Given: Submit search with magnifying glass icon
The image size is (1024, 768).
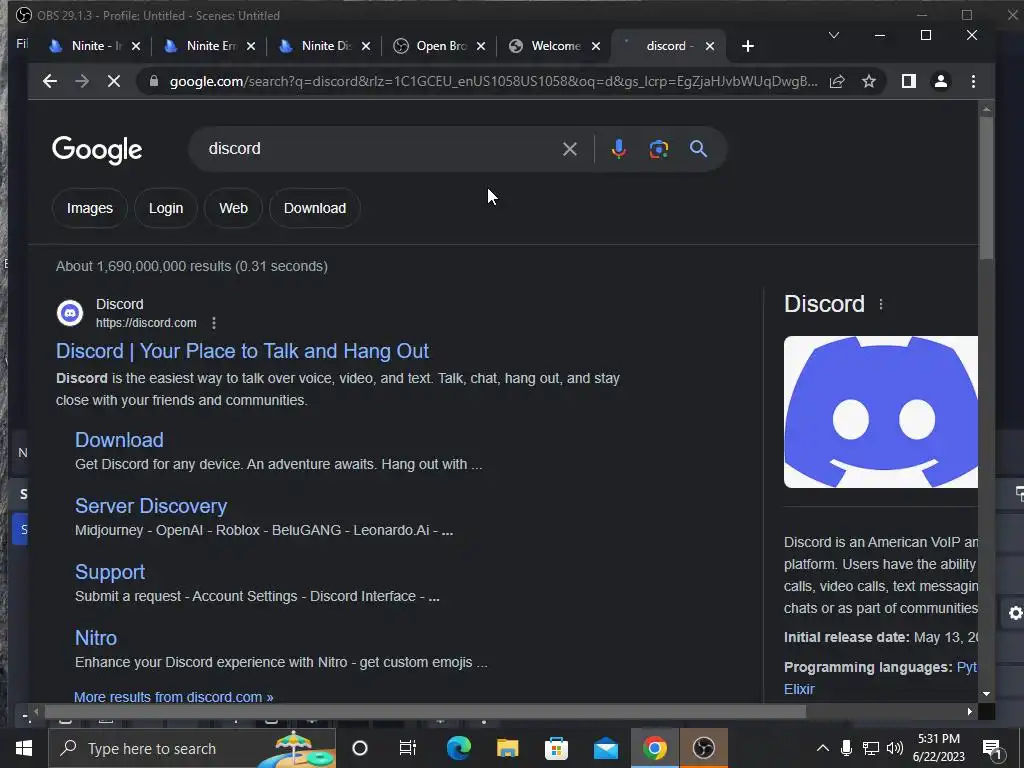Looking at the screenshot, I should (698, 149).
